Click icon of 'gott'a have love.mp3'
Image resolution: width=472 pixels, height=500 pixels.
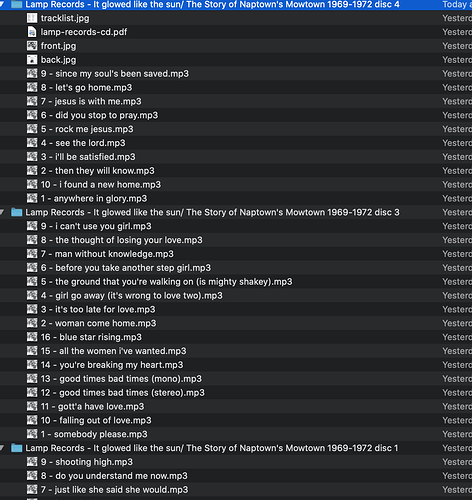[x=32, y=406]
